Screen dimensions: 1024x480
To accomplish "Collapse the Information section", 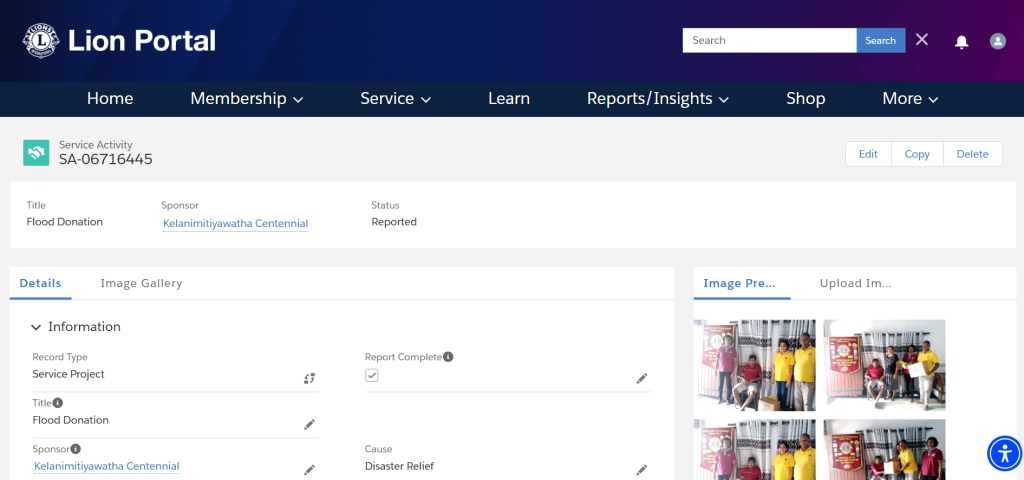I will [76, 327].
